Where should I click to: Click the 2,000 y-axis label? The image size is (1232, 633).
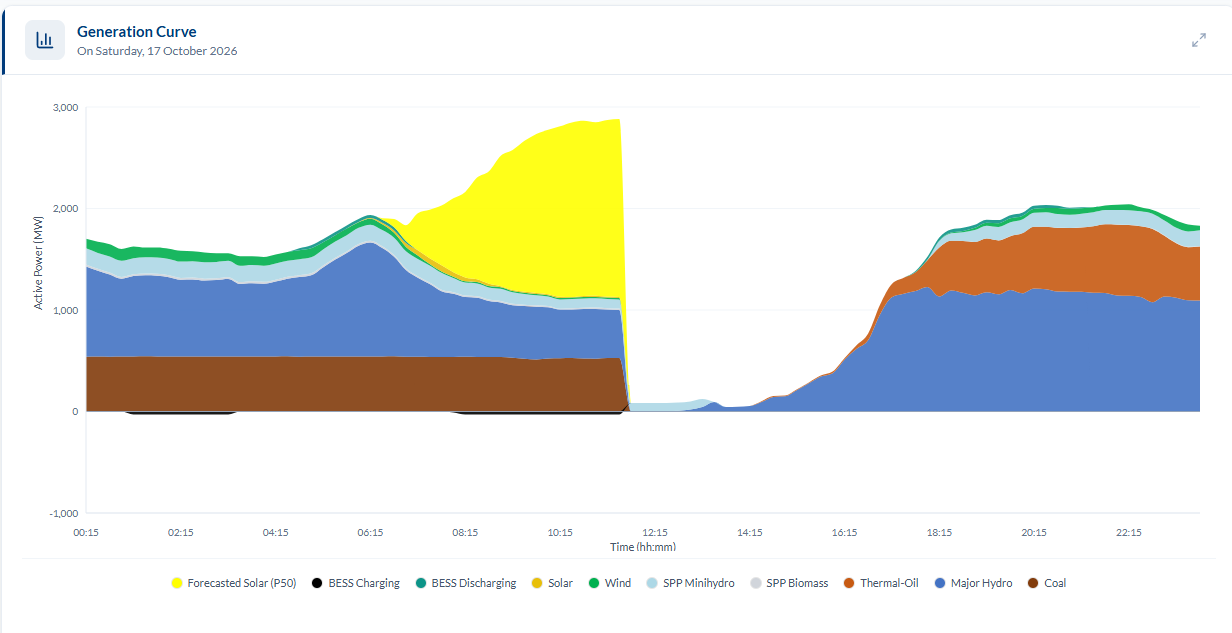coord(65,208)
